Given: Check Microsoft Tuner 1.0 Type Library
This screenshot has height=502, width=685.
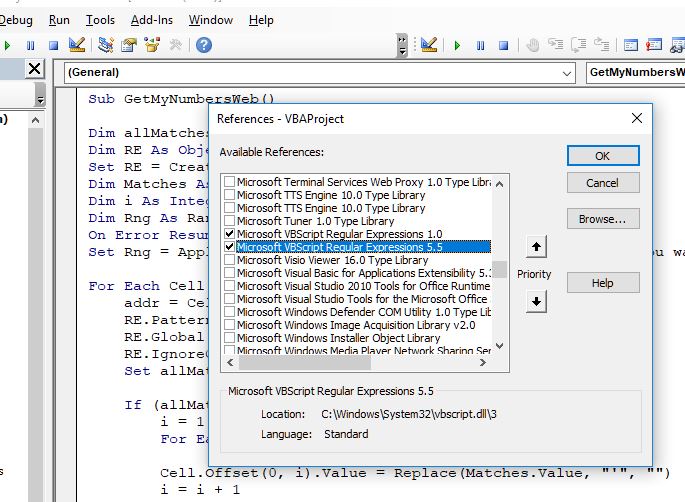Looking at the screenshot, I should pyautogui.click(x=229, y=221).
